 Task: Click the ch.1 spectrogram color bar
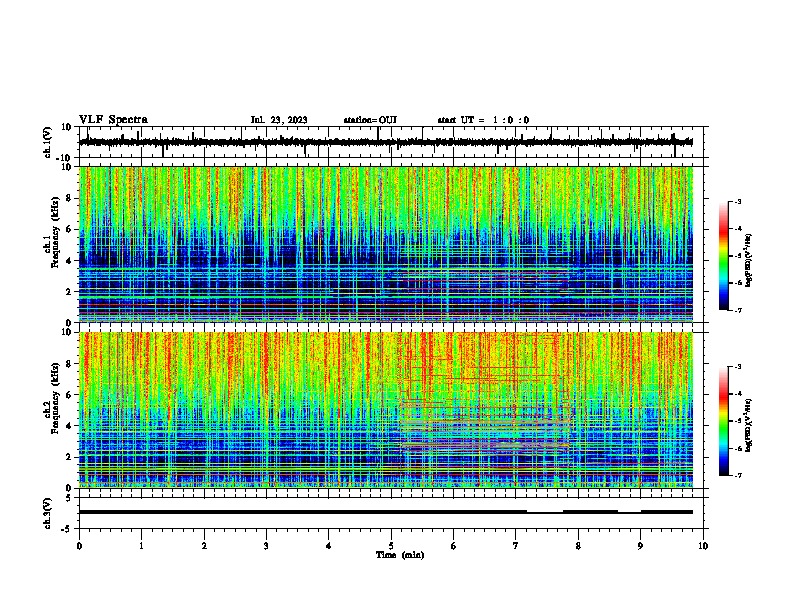pos(724,256)
